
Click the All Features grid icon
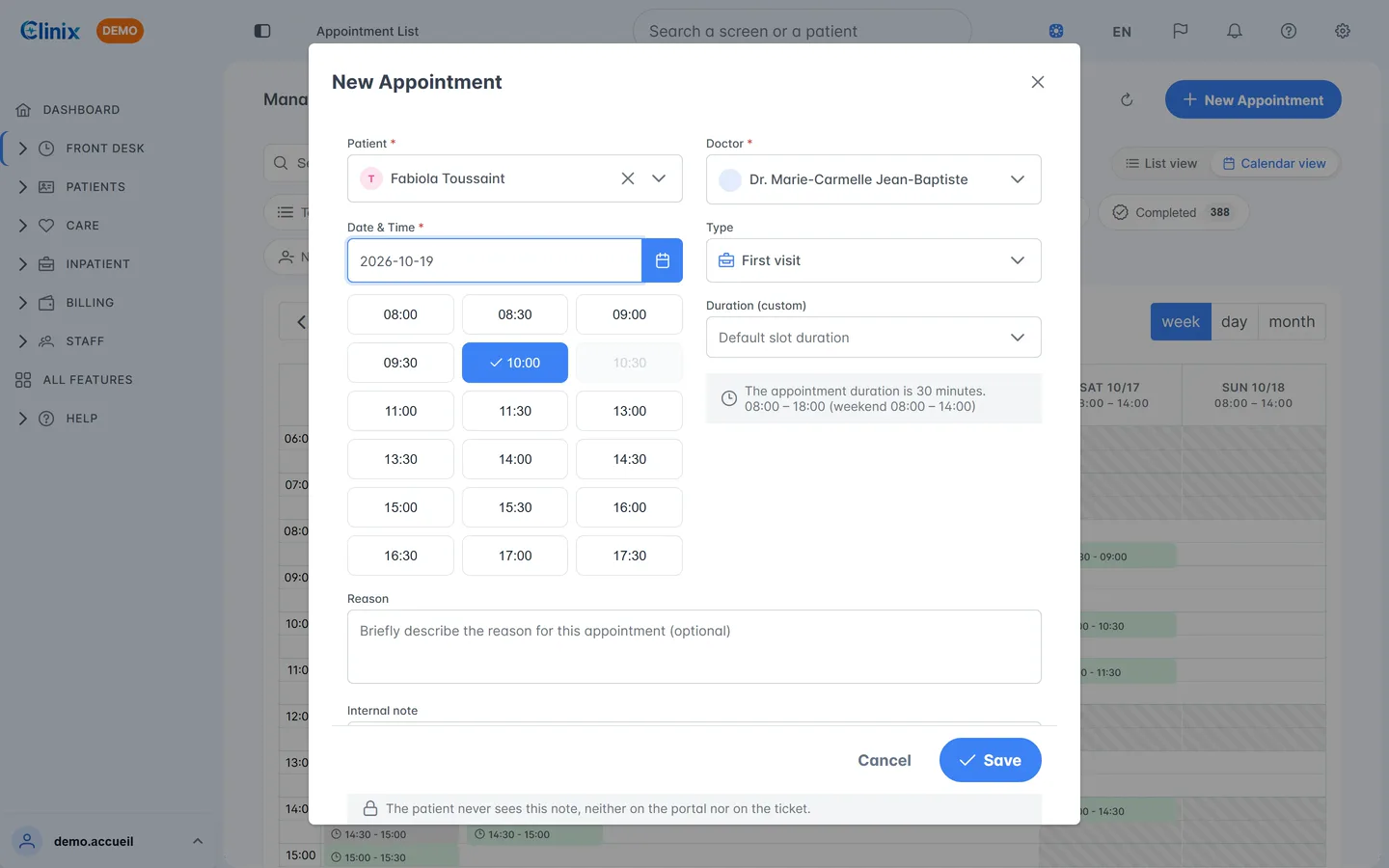tap(23, 380)
